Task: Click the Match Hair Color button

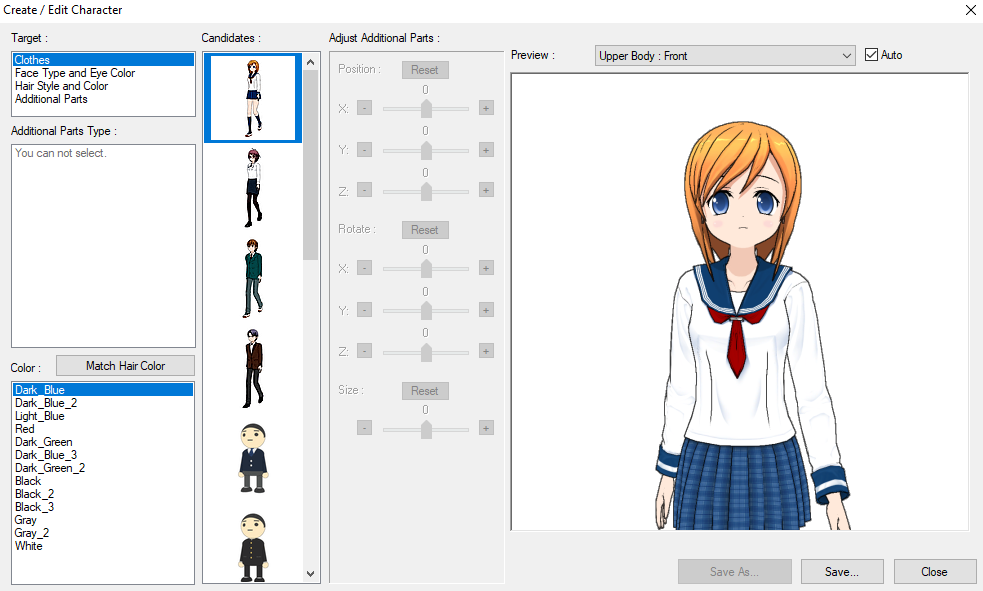Action: pos(125,365)
